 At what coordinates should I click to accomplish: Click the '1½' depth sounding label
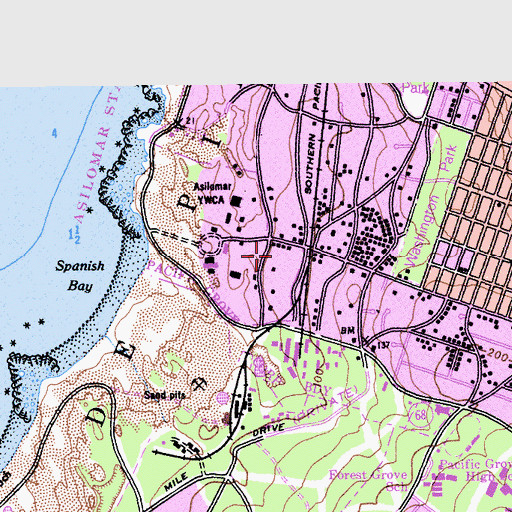(75, 234)
